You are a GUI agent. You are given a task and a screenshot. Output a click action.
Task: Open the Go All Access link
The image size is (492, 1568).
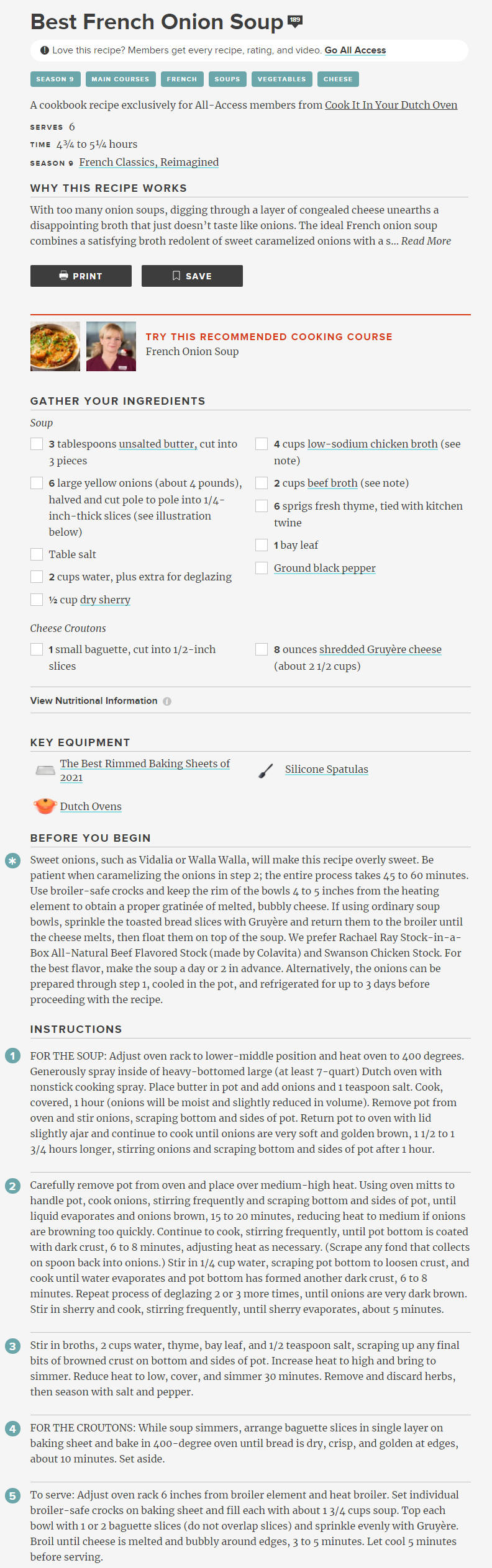click(x=355, y=50)
